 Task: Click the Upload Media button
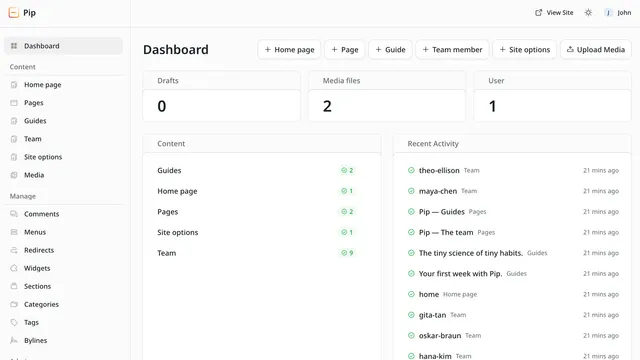point(596,49)
